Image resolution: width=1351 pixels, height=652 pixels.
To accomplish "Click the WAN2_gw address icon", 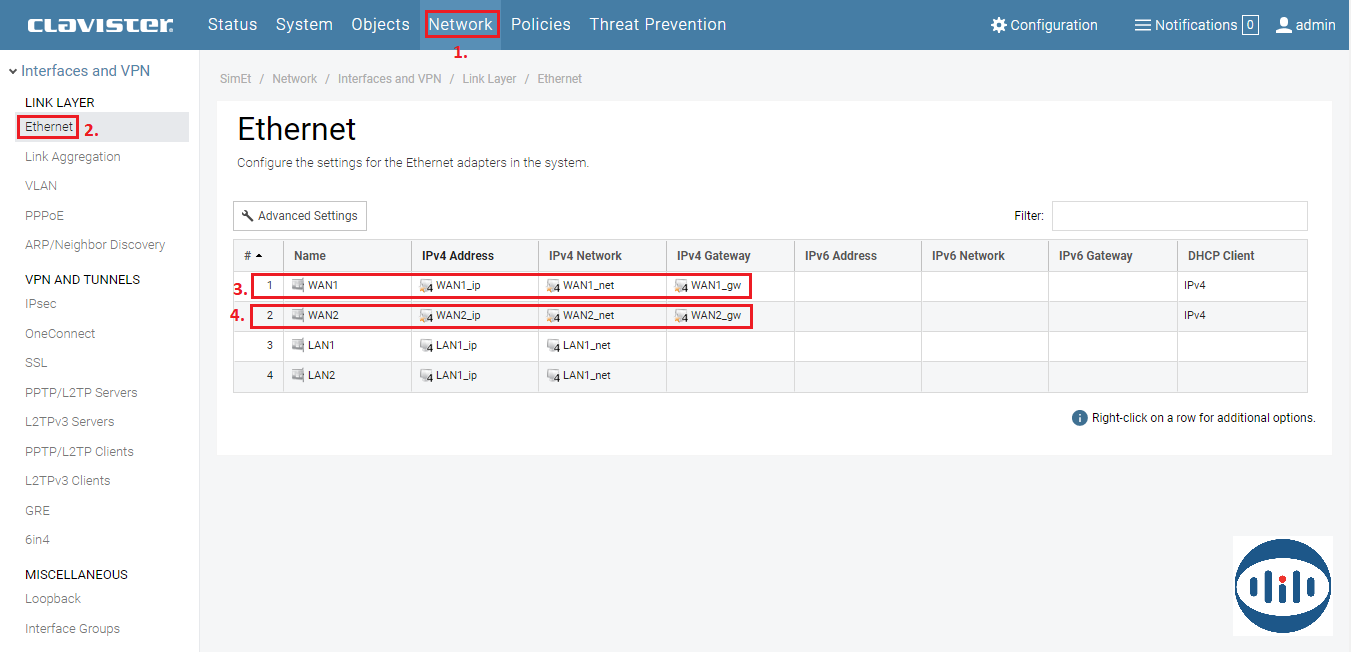I will click(681, 316).
